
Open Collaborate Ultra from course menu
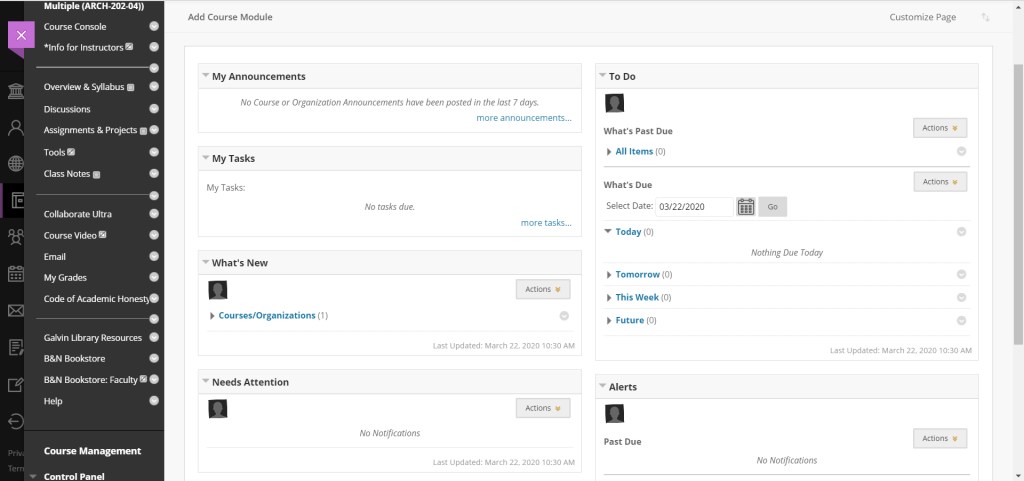[78, 214]
